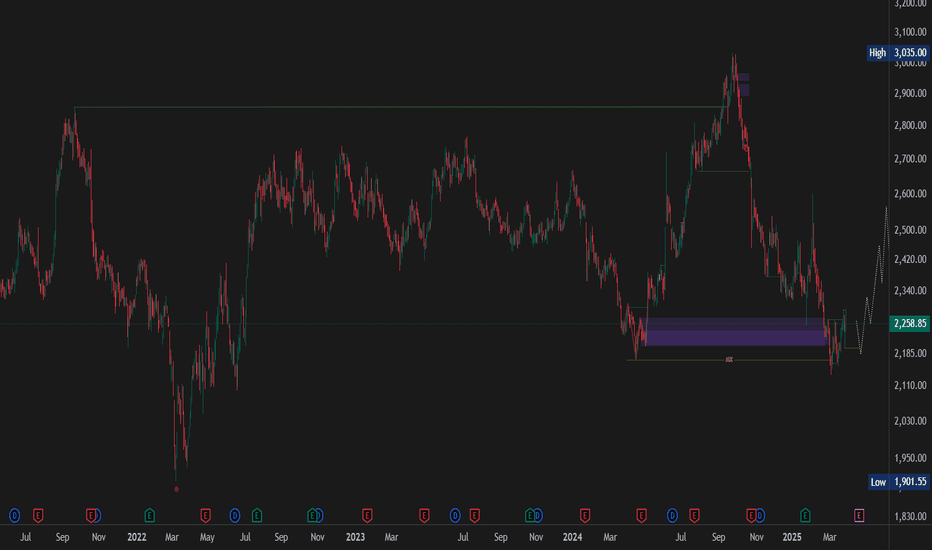Click the 2,030.00 price scale label

910,421
